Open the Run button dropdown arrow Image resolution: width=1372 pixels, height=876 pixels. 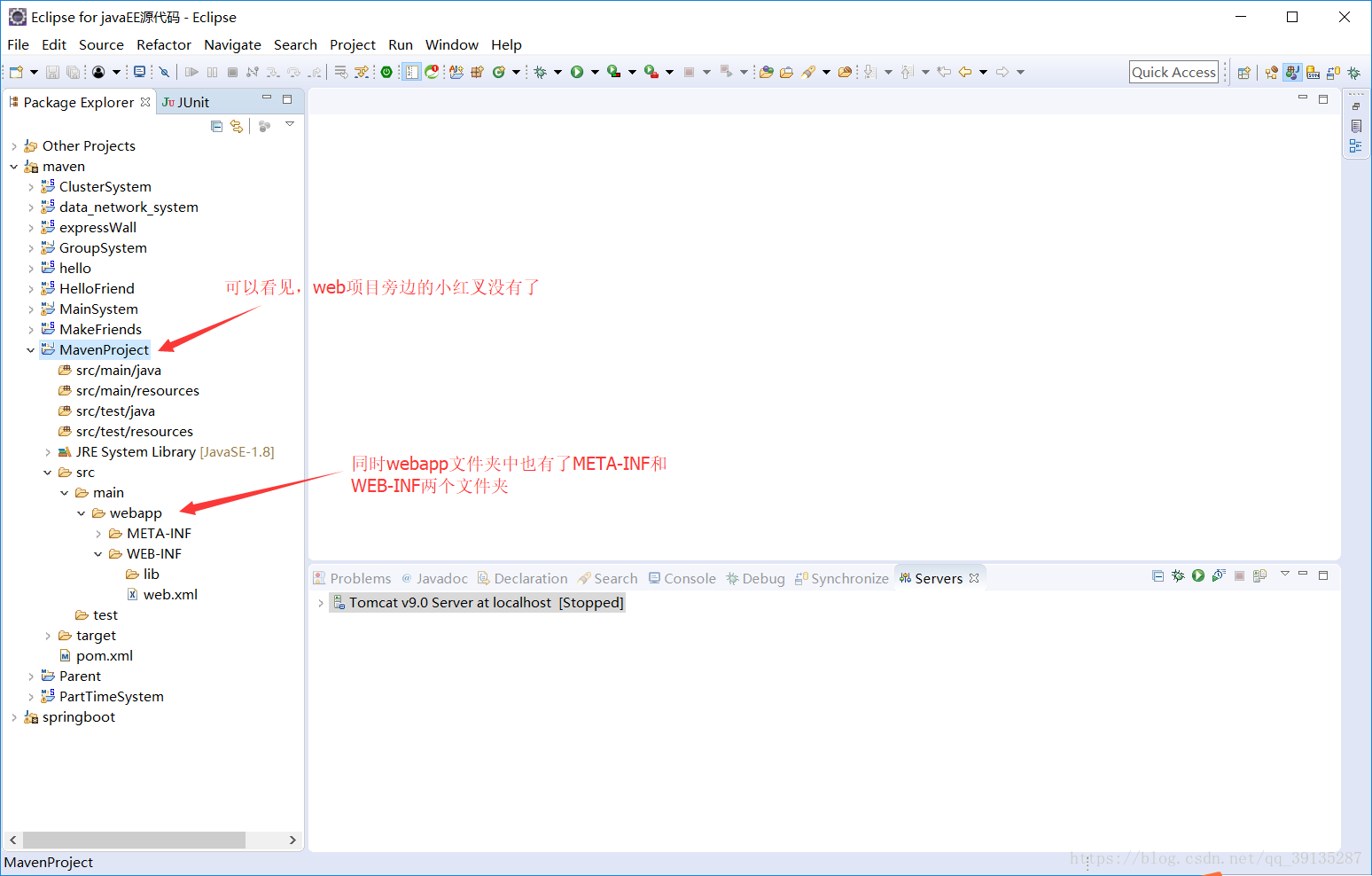click(595, 72)
